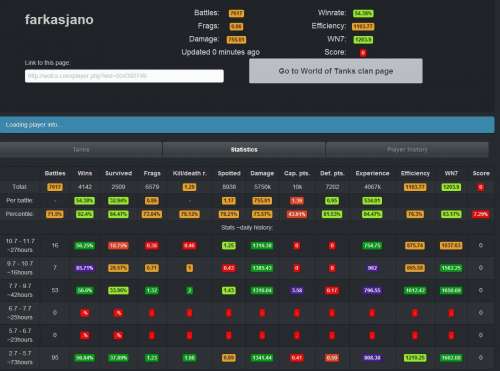Image resolution: width=500 pixels, height=371 pixels.
Task: Click battles count 53 in 7.7 - 9.7 row
Action: click(x=55, y=290)
